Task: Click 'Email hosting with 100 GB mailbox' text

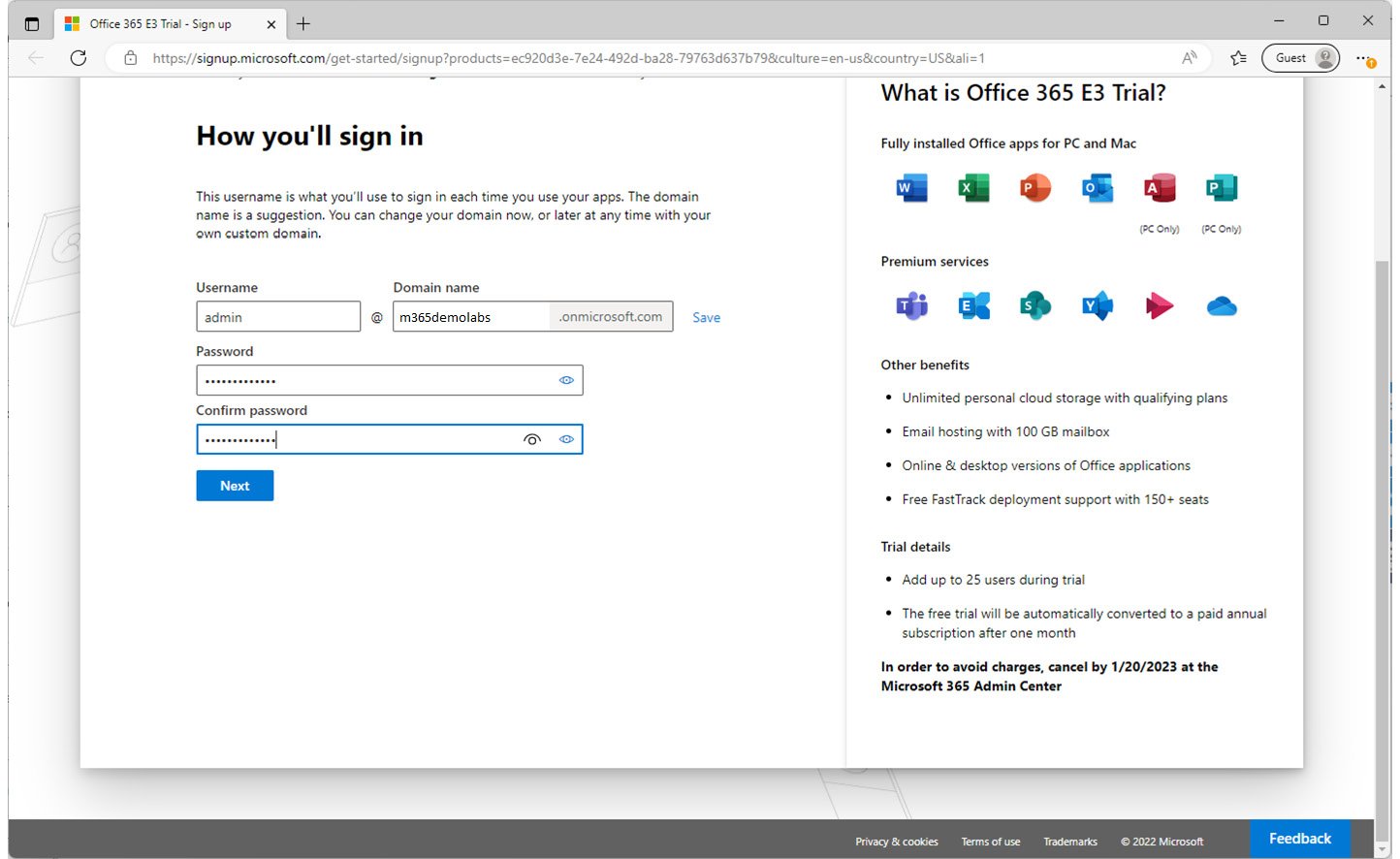Action: [1005, 431]
